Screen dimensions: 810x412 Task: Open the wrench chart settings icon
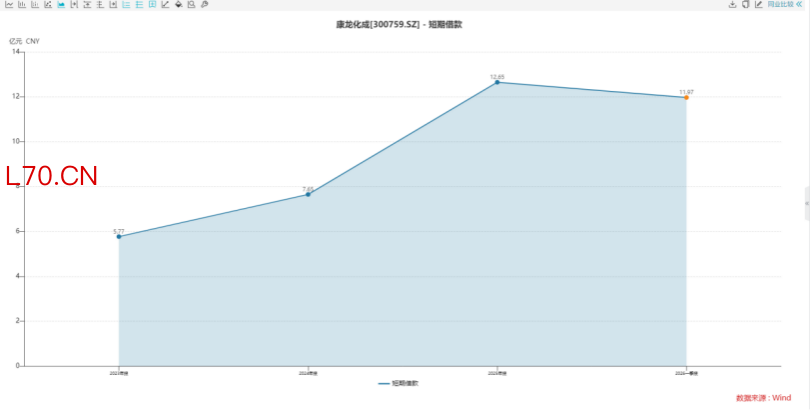(205, 4)
